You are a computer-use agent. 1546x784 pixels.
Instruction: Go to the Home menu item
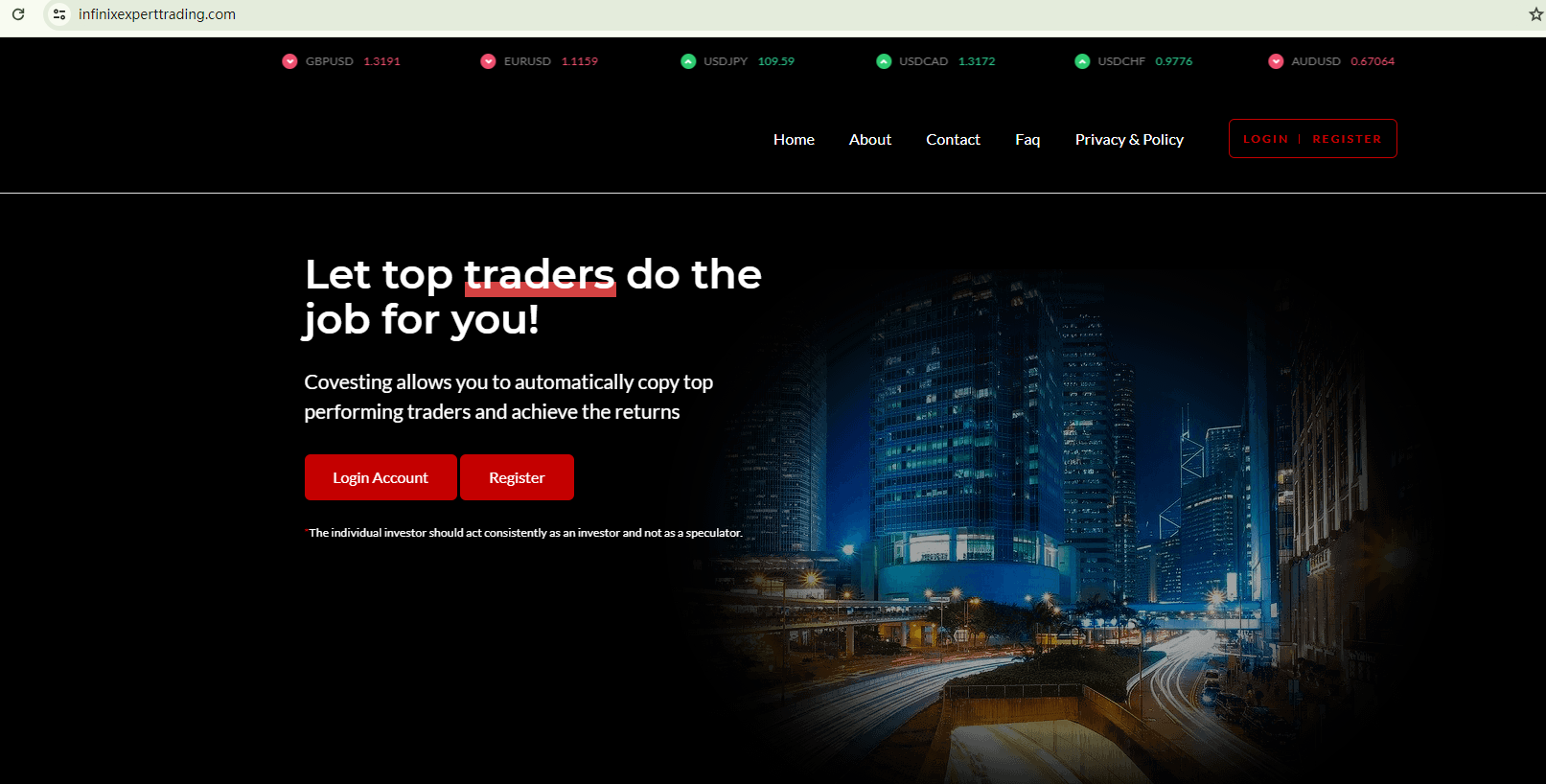794,140
